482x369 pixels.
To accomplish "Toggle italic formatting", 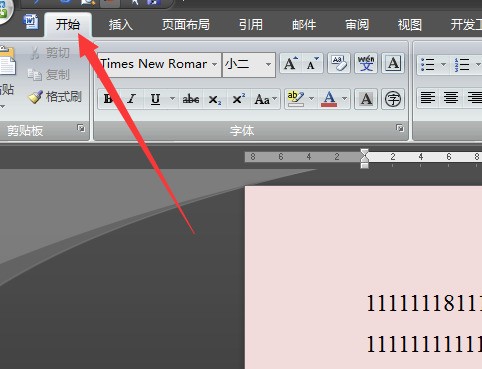I will pos(132,99).
